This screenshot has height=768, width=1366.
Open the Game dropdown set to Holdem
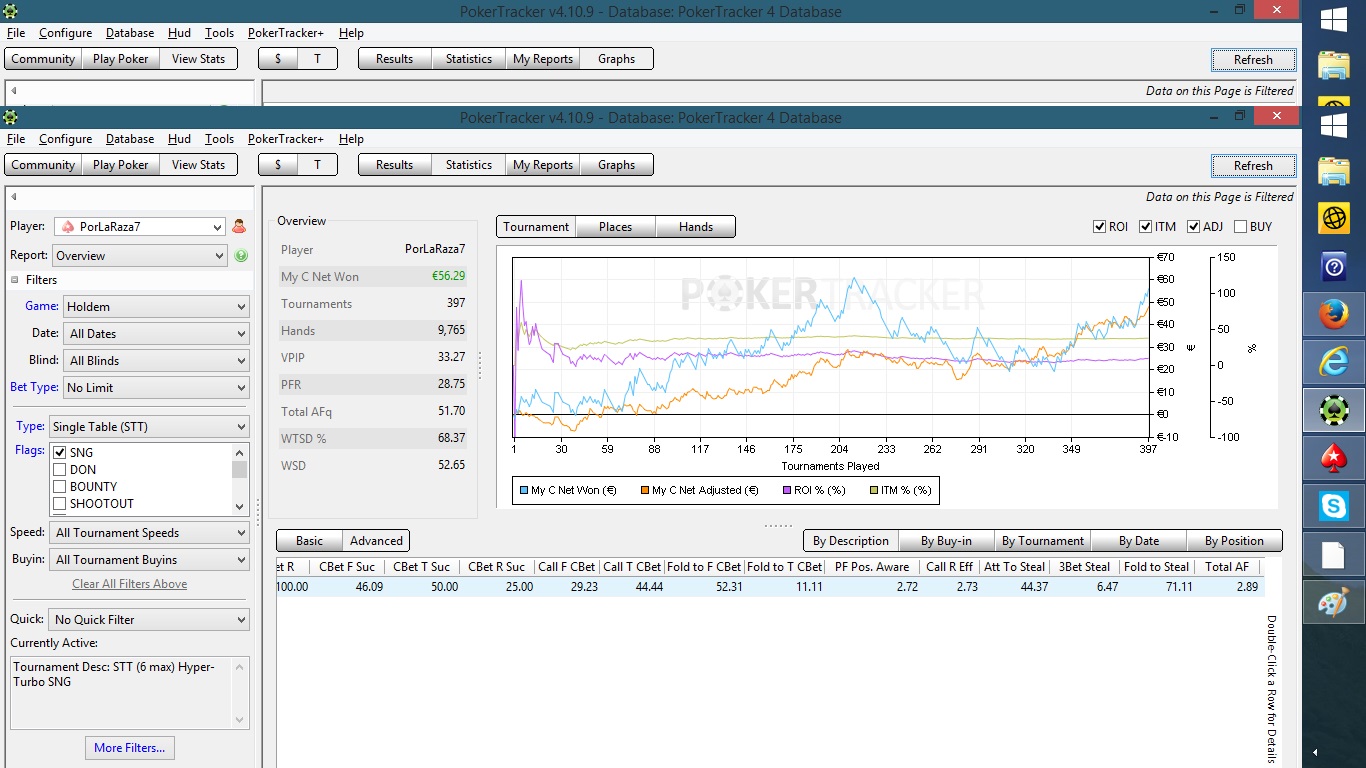pyautogui.click(x=156, y=307)
